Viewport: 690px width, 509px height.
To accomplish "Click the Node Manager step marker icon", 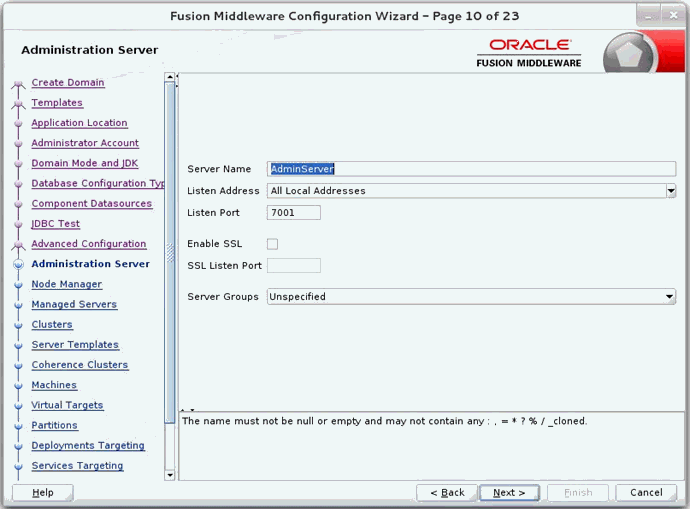I will coord(18,285).
